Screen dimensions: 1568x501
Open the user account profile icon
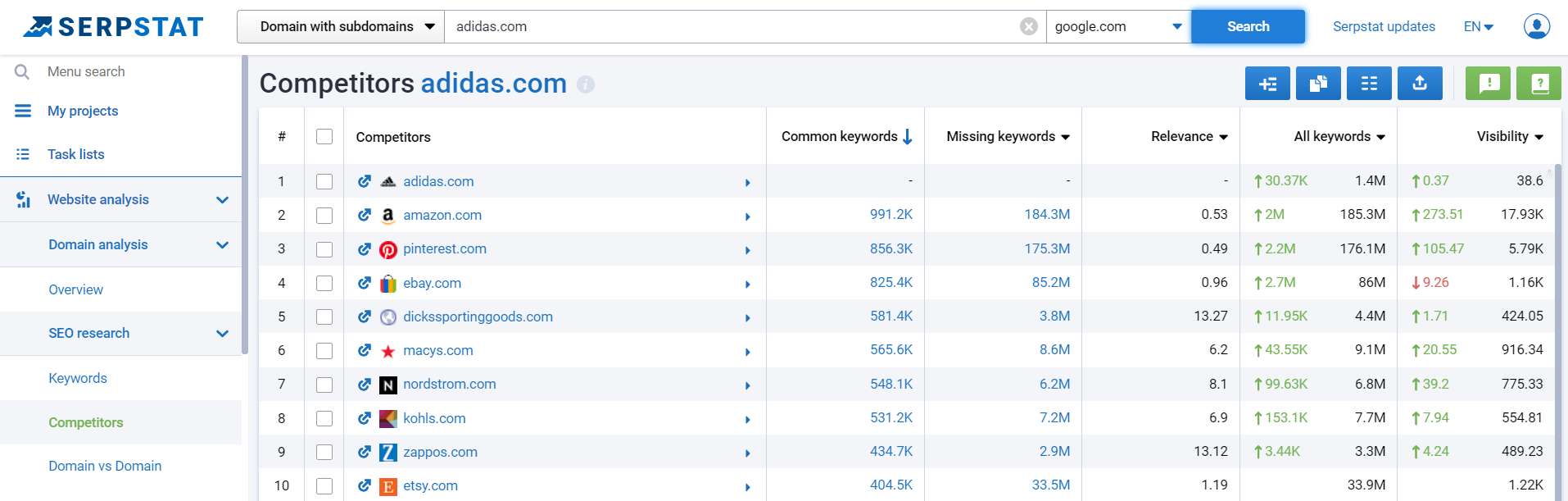pyautogui.click(x=1537, y=26)
